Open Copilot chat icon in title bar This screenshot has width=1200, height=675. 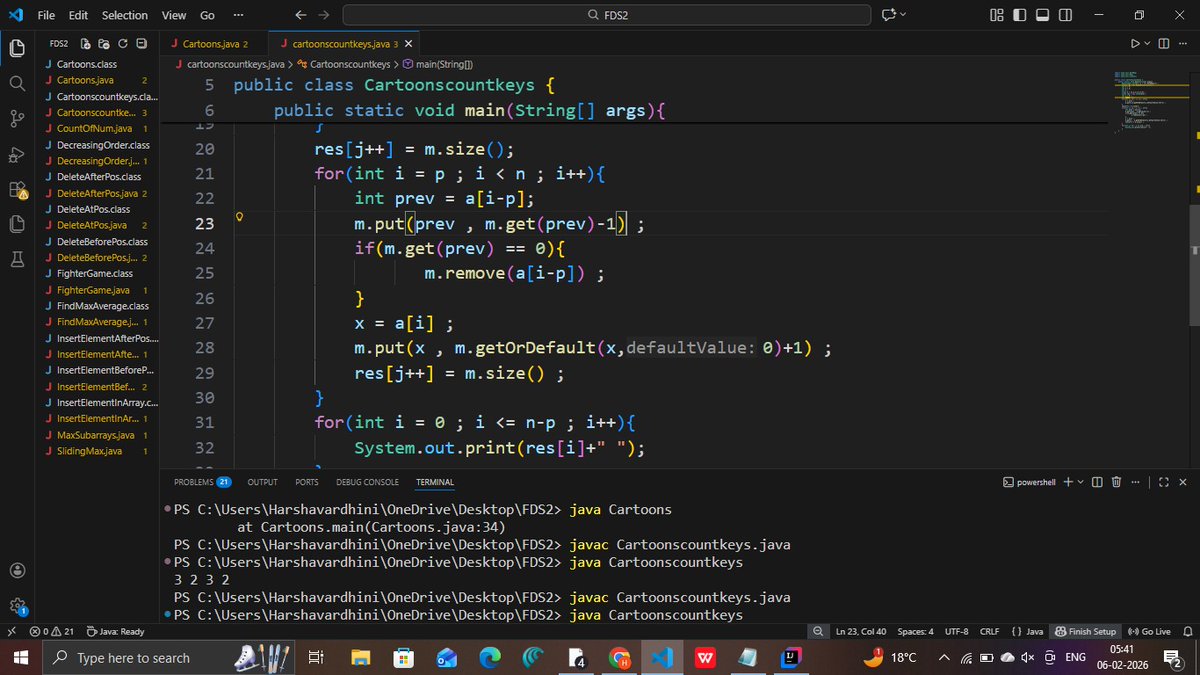(888, 15)
